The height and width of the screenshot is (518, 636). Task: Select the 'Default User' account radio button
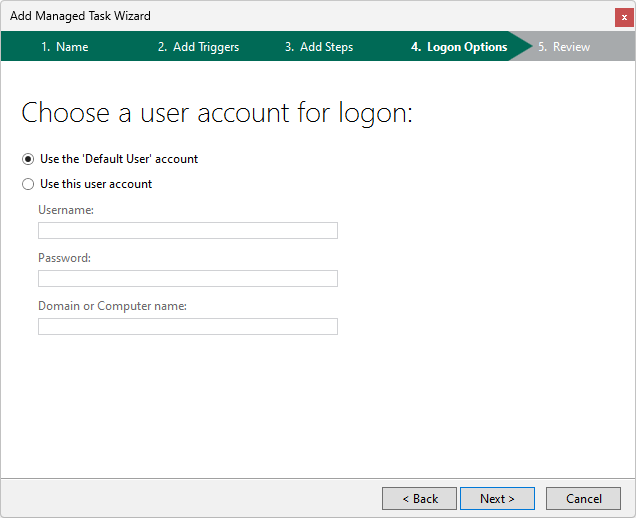click(x=28, y=159)
